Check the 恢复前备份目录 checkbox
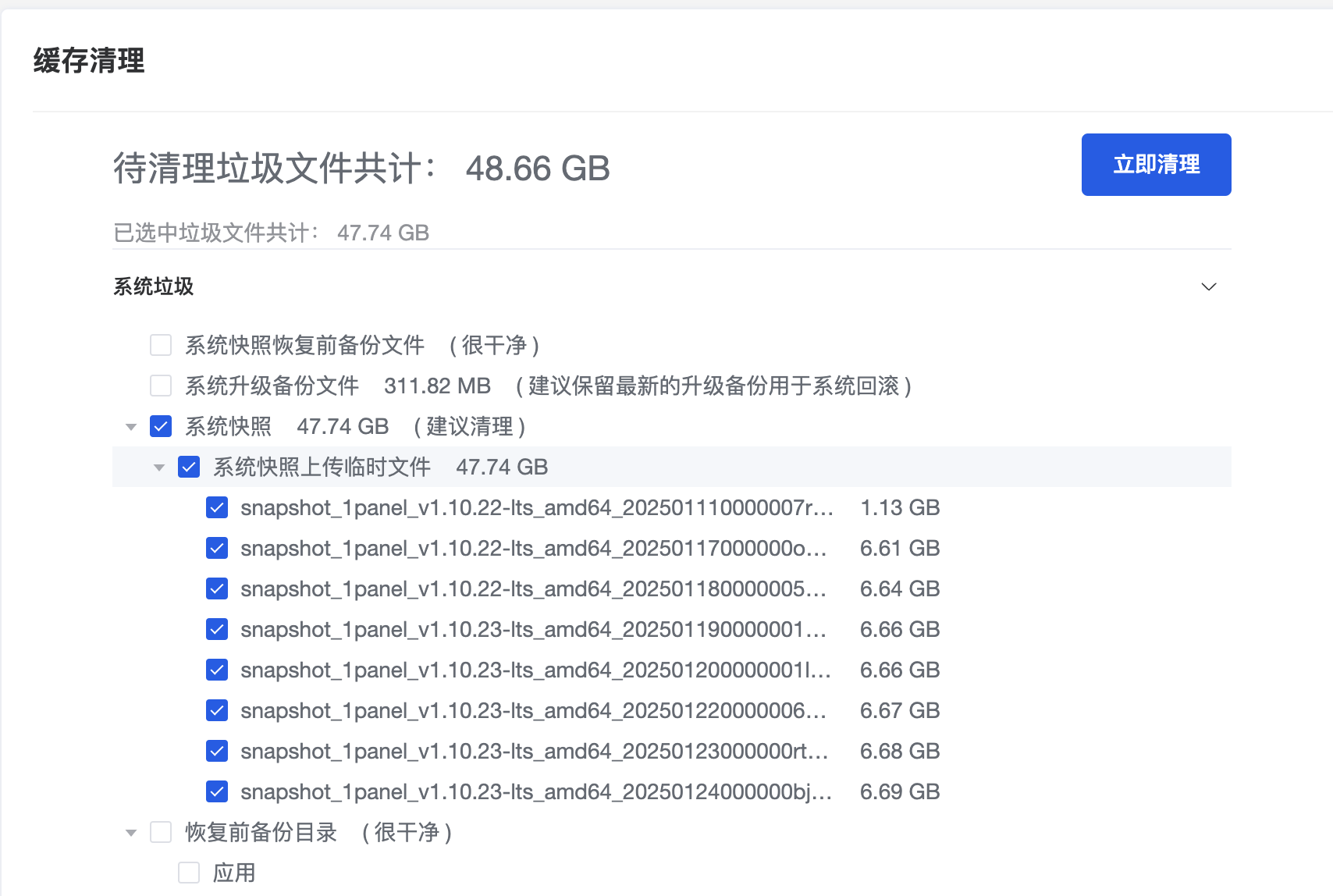 [x=161, y=832]
